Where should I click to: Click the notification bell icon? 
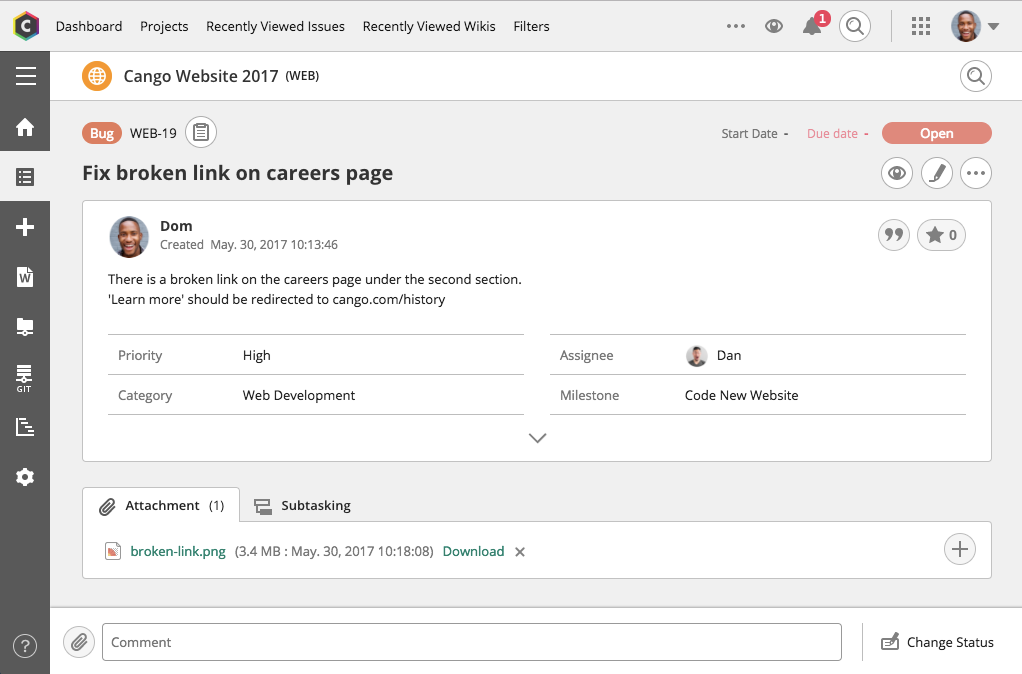811,27
